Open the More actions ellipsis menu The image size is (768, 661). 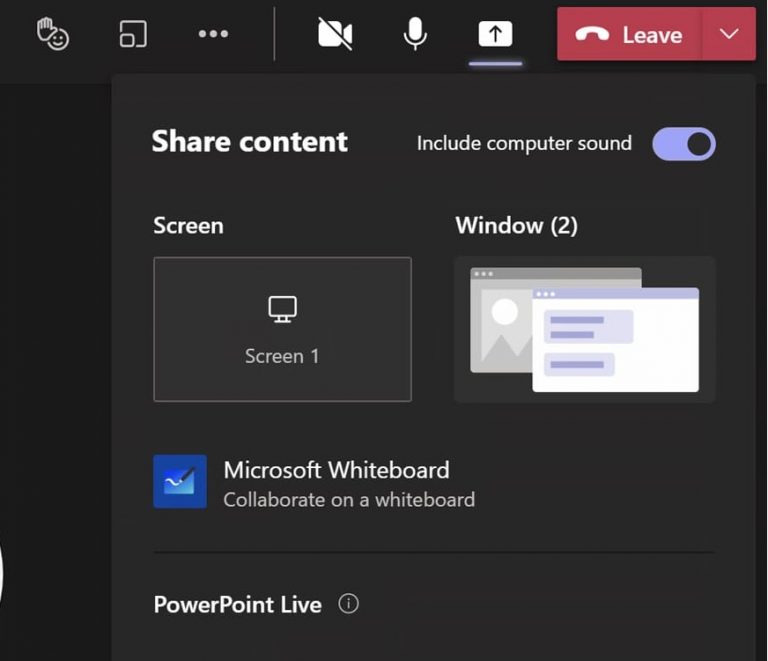pos(213,34)
